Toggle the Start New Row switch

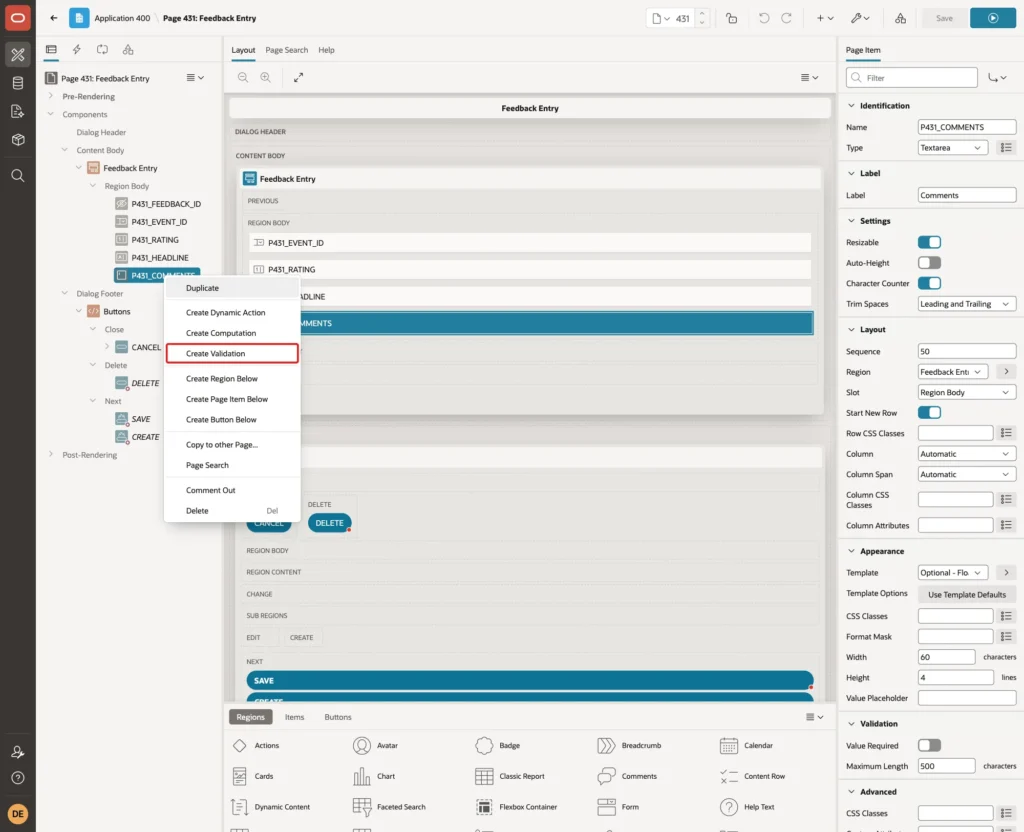pos(929,413)
